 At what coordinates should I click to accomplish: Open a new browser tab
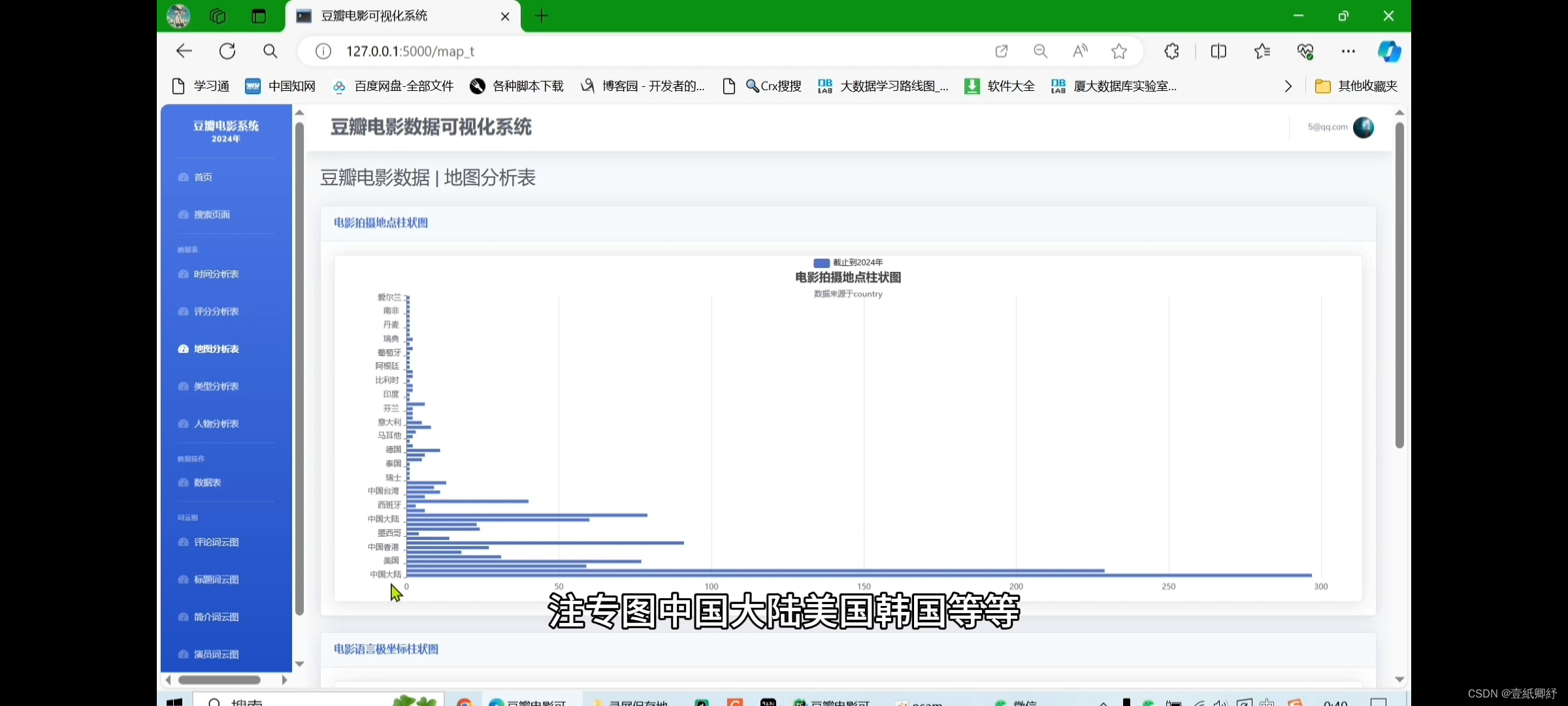542,16
